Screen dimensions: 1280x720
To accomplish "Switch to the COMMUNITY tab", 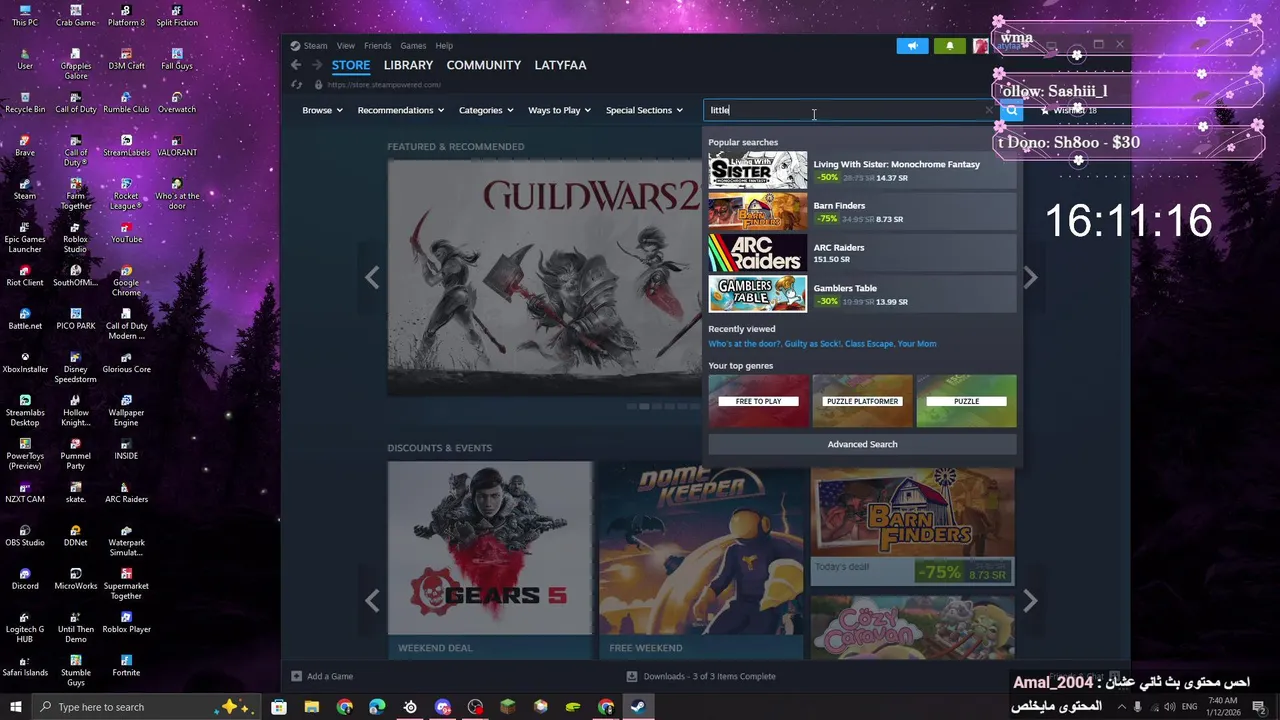I will click(x=484, y=65).
